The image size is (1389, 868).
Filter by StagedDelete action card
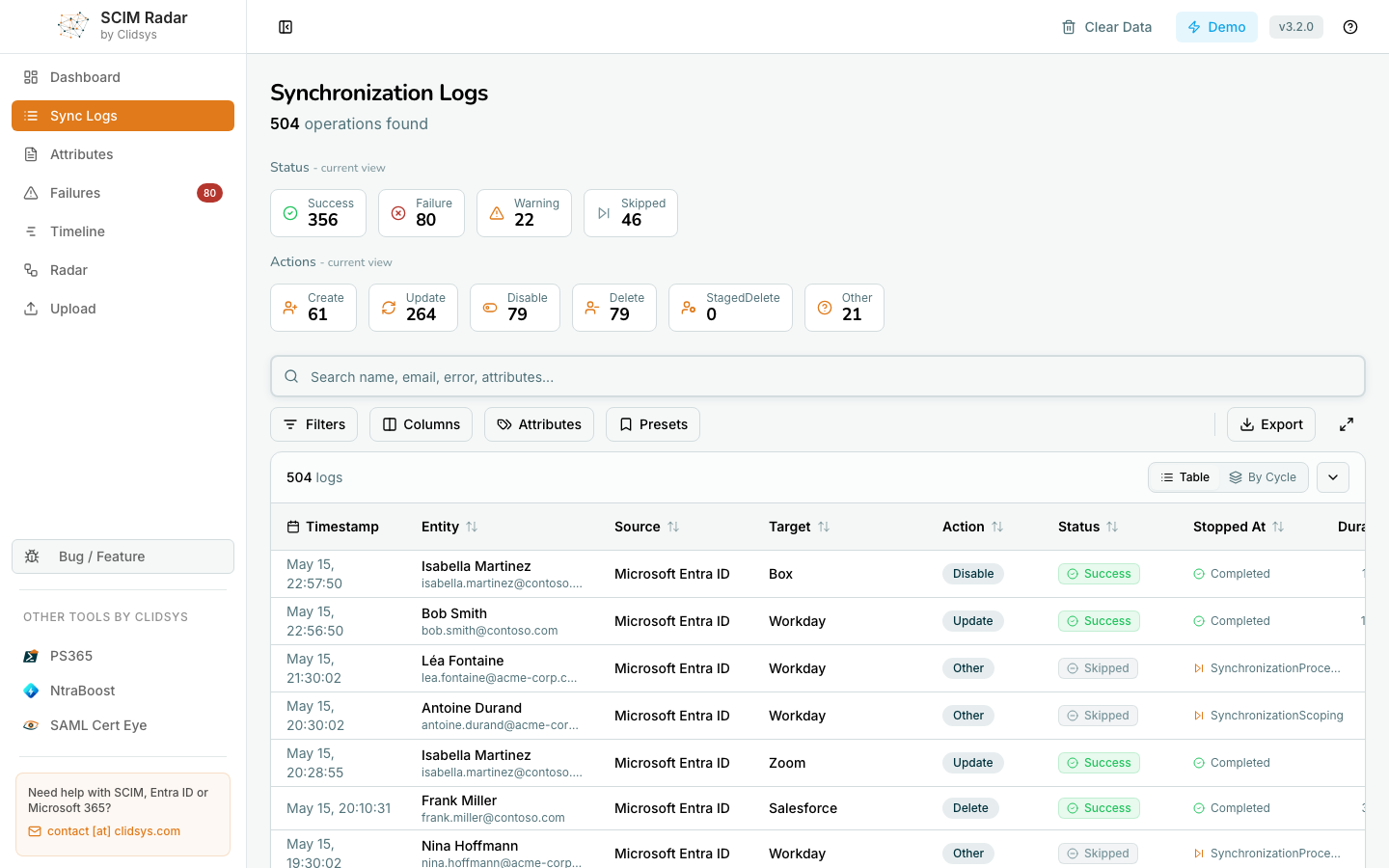point(730,308)
